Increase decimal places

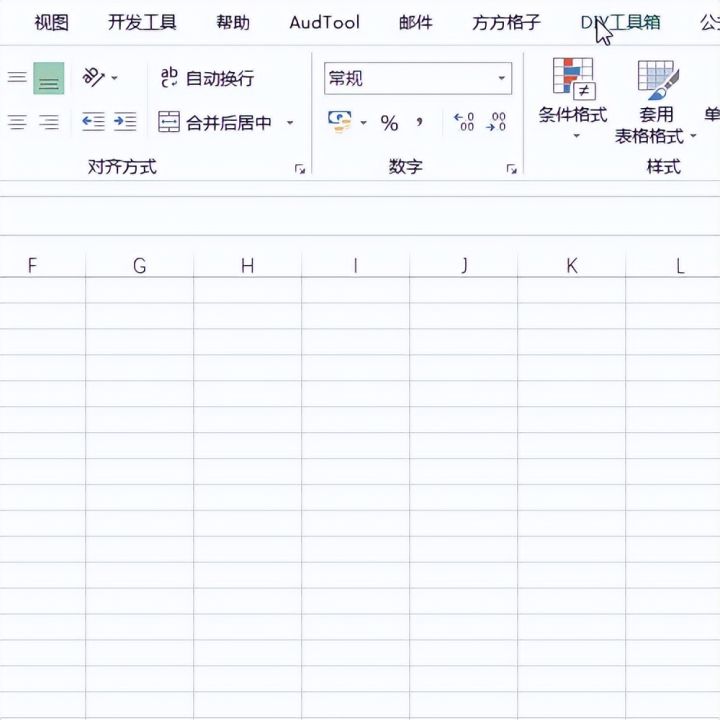(x=464, y=122)
